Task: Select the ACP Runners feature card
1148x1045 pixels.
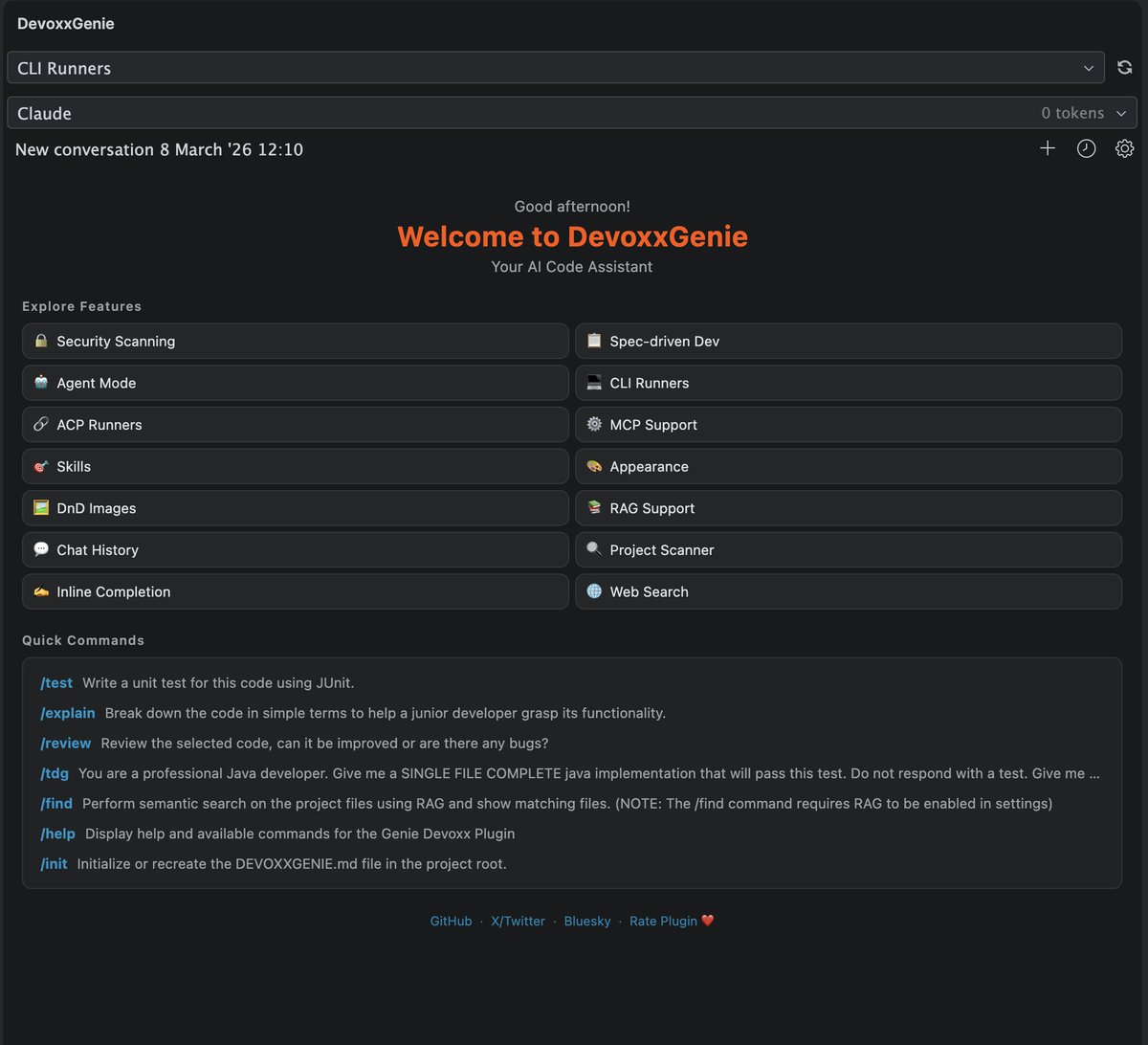Action: (296, 424)
